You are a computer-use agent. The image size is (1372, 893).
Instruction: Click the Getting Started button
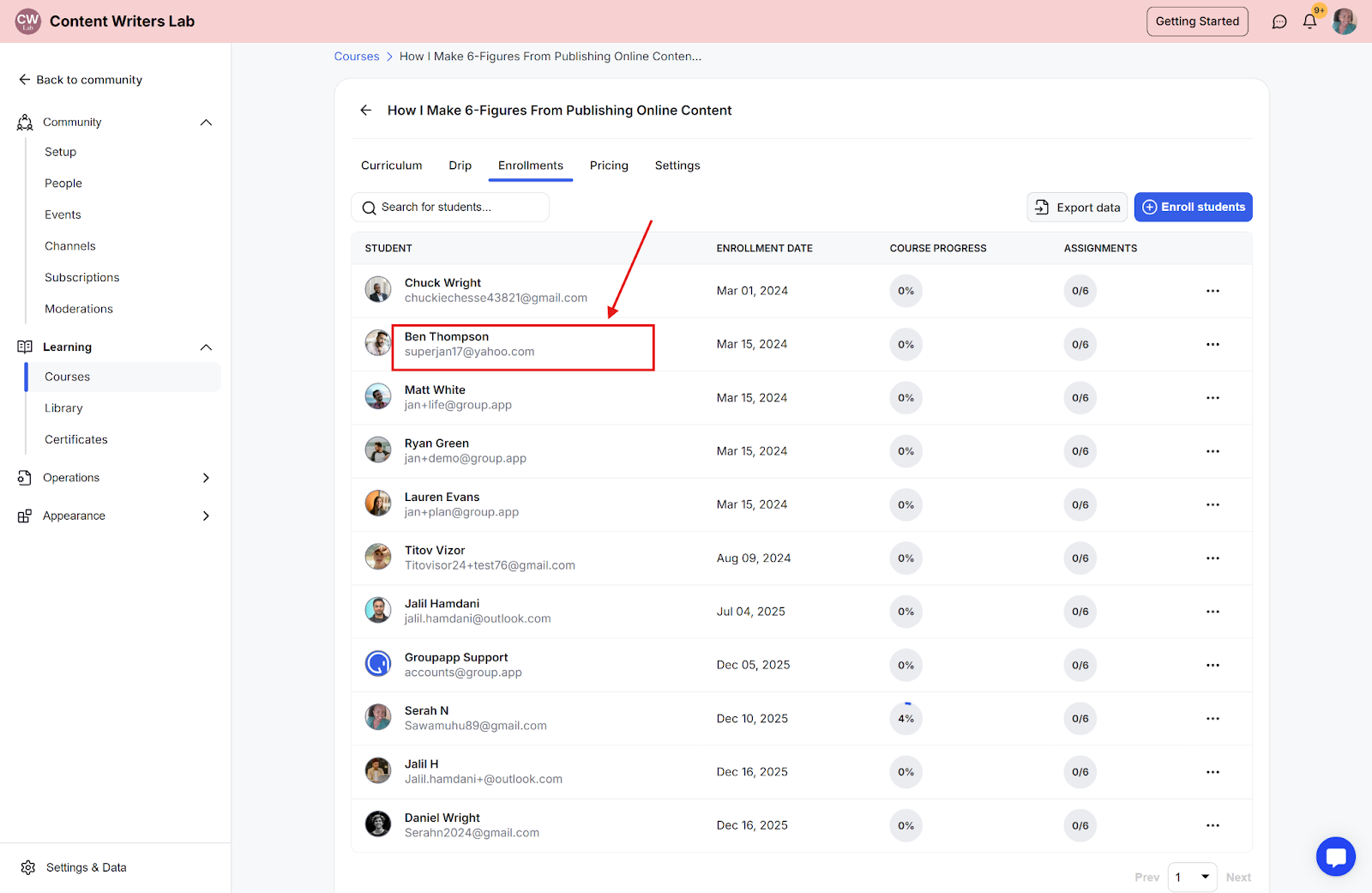1197,21
